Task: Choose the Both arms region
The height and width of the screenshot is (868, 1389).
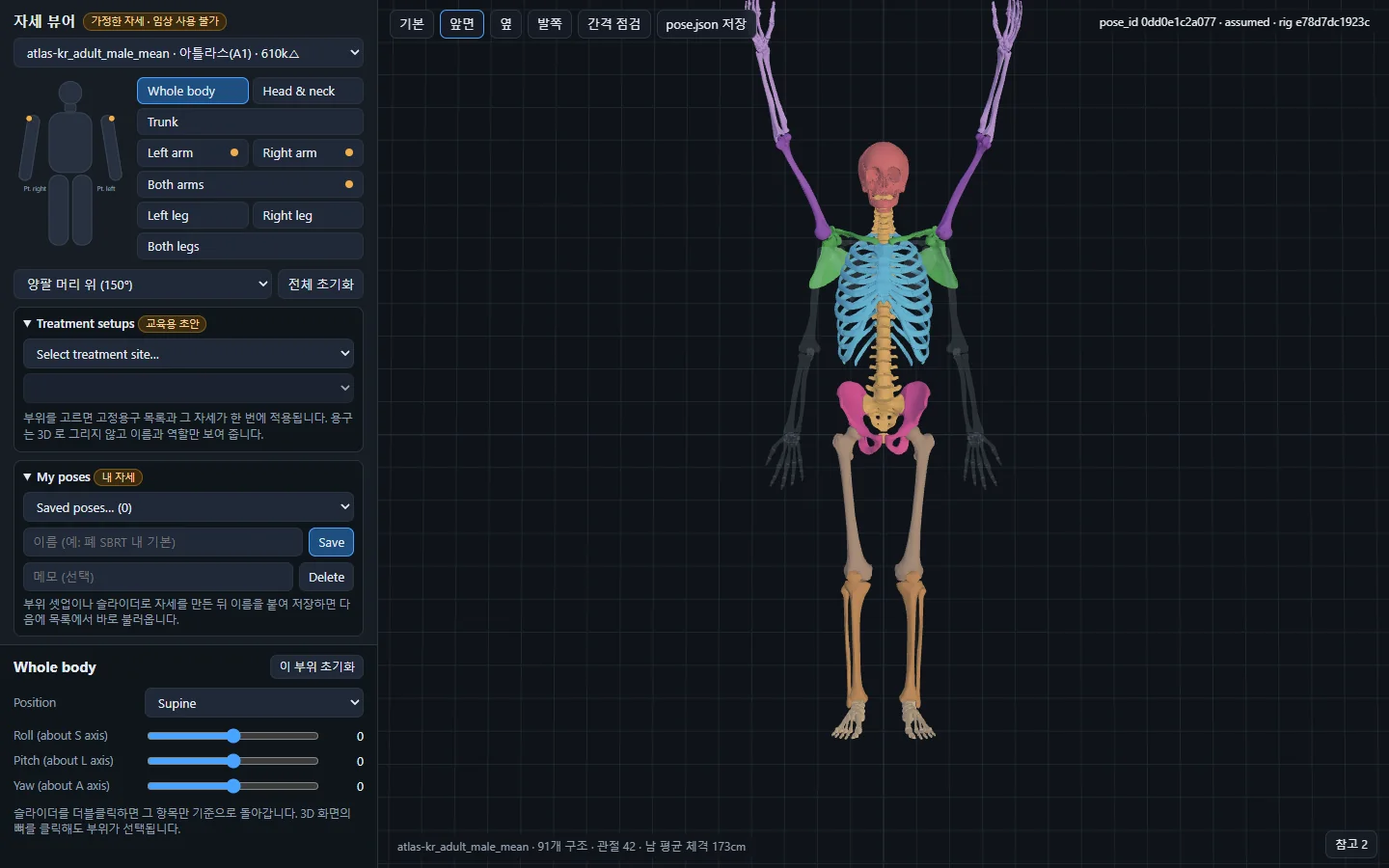Action: (250, 184)
